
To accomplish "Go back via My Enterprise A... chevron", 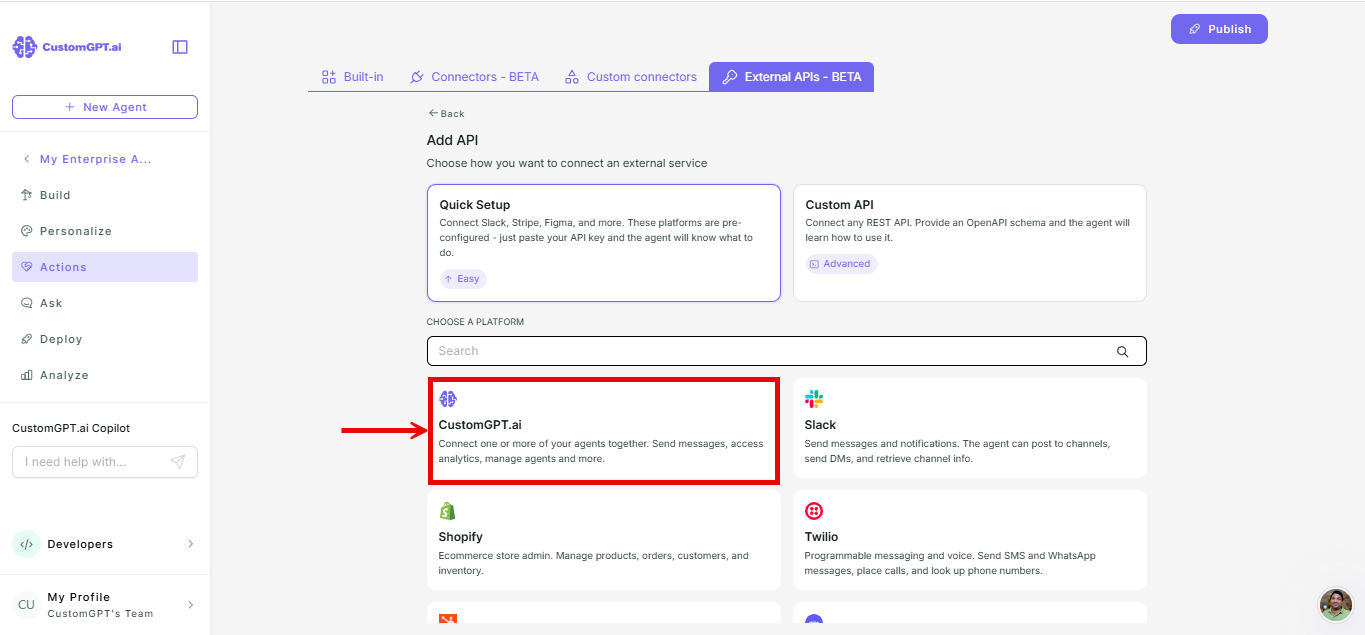I will click(x=27, y=159).
